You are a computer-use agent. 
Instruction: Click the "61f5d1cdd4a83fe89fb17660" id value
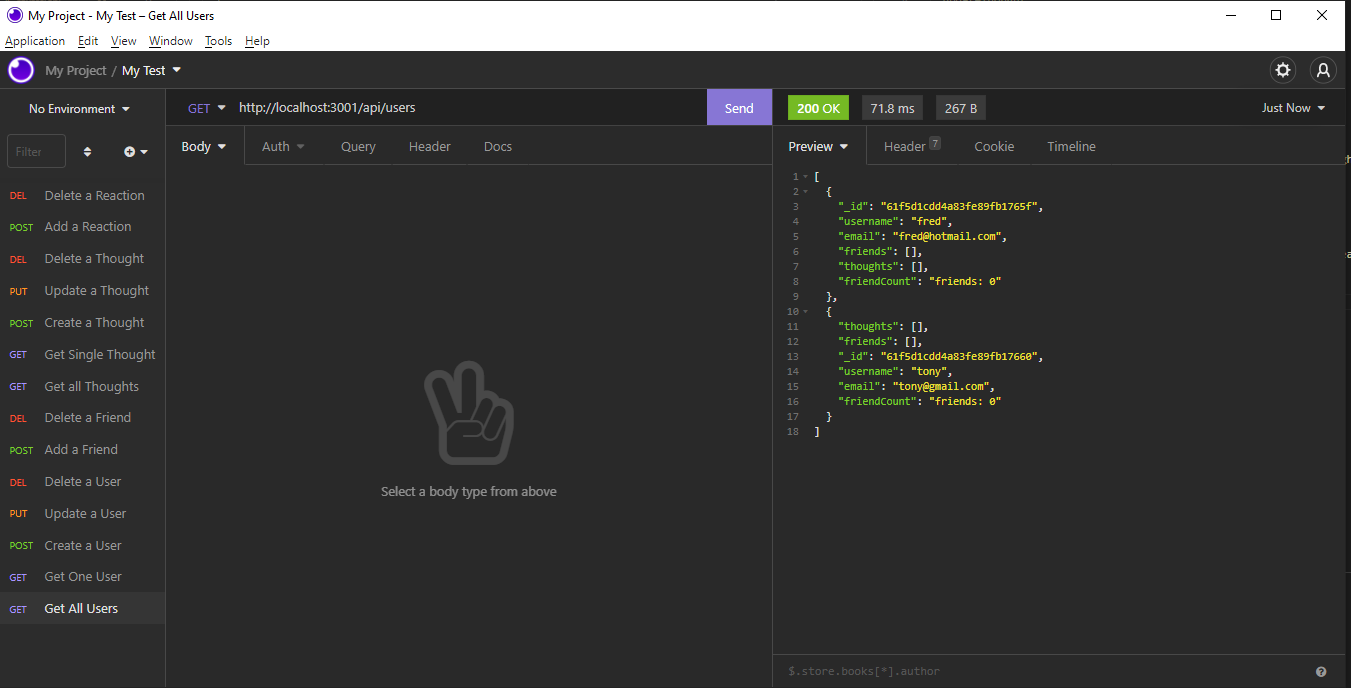(961, 357)
